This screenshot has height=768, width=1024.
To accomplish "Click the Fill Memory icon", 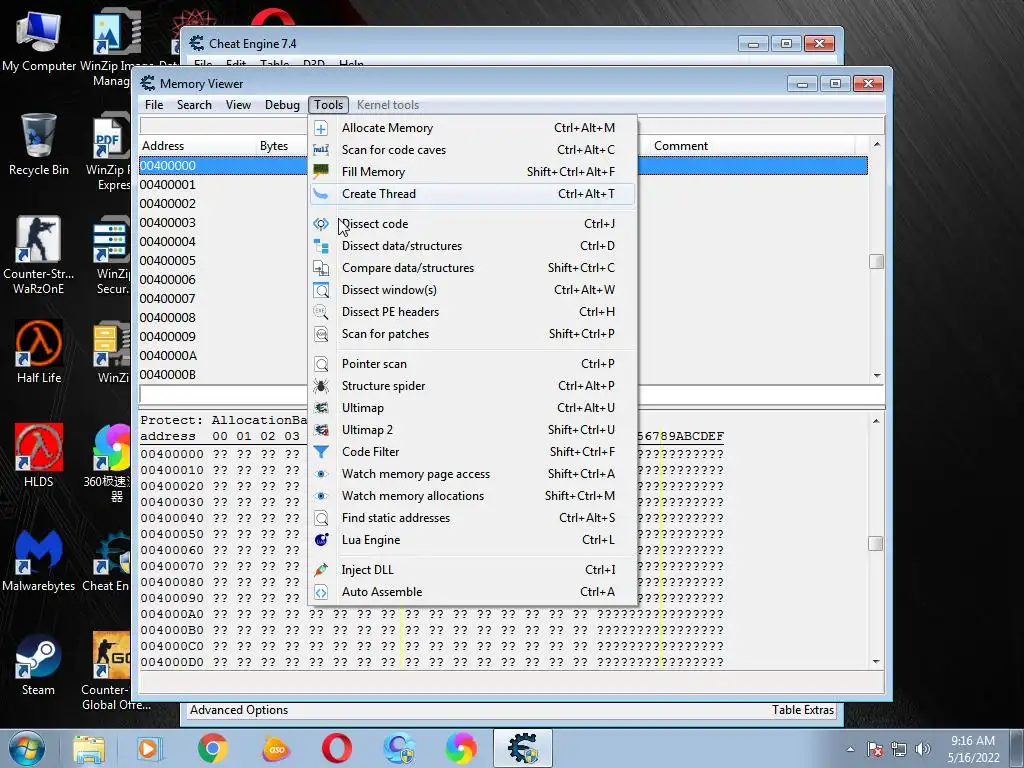I will [x=321, y=172].
